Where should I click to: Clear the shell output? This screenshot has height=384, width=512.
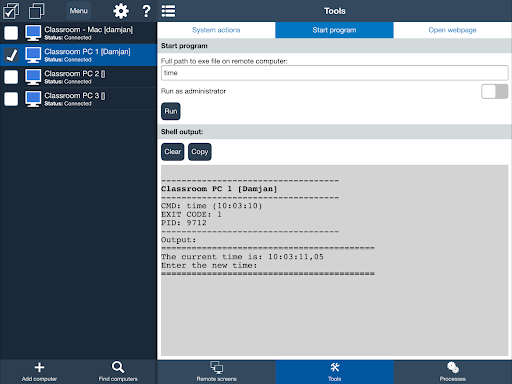click(x=173, y=152)
